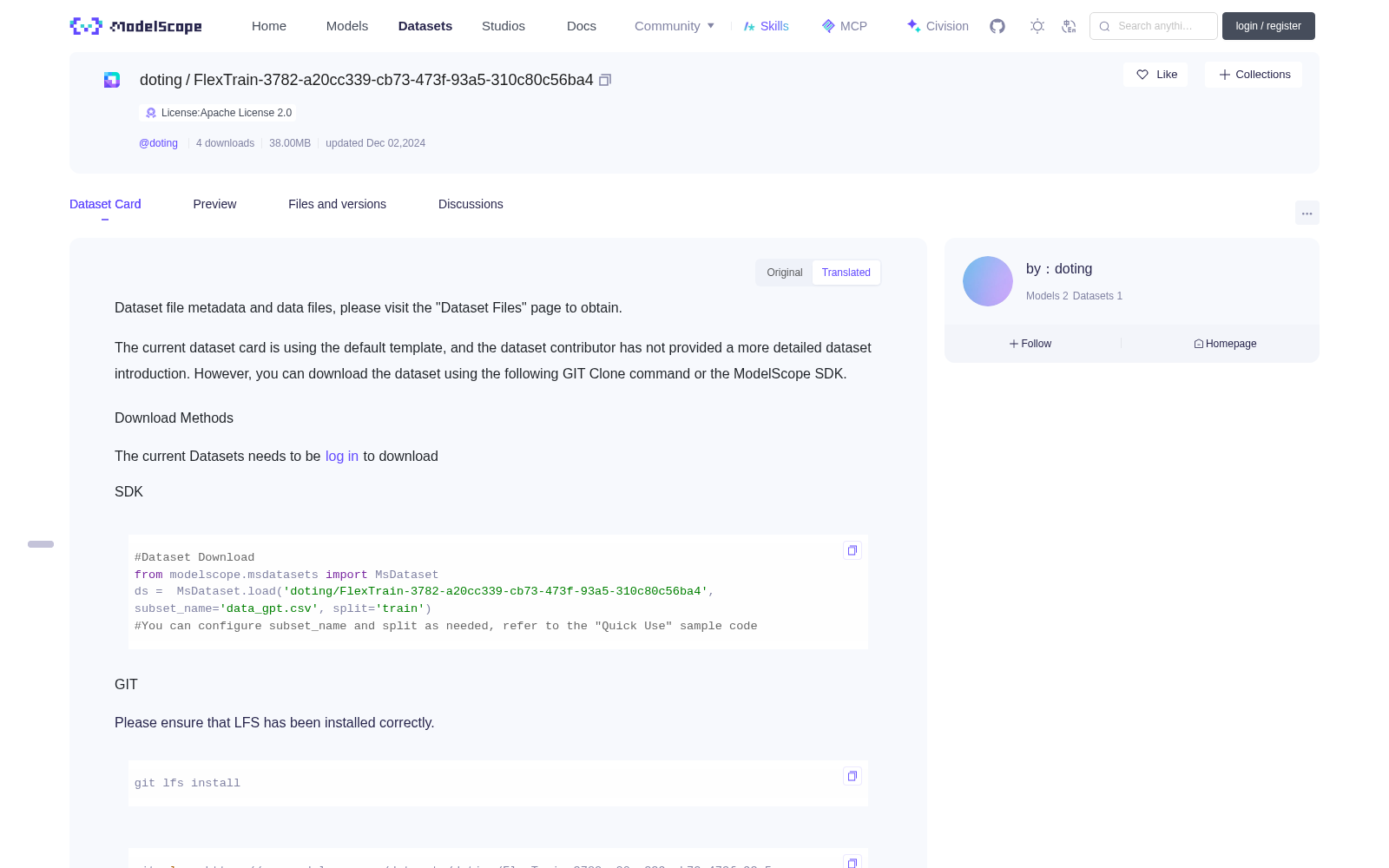Click the login / register button

(x=1268, y=26)
